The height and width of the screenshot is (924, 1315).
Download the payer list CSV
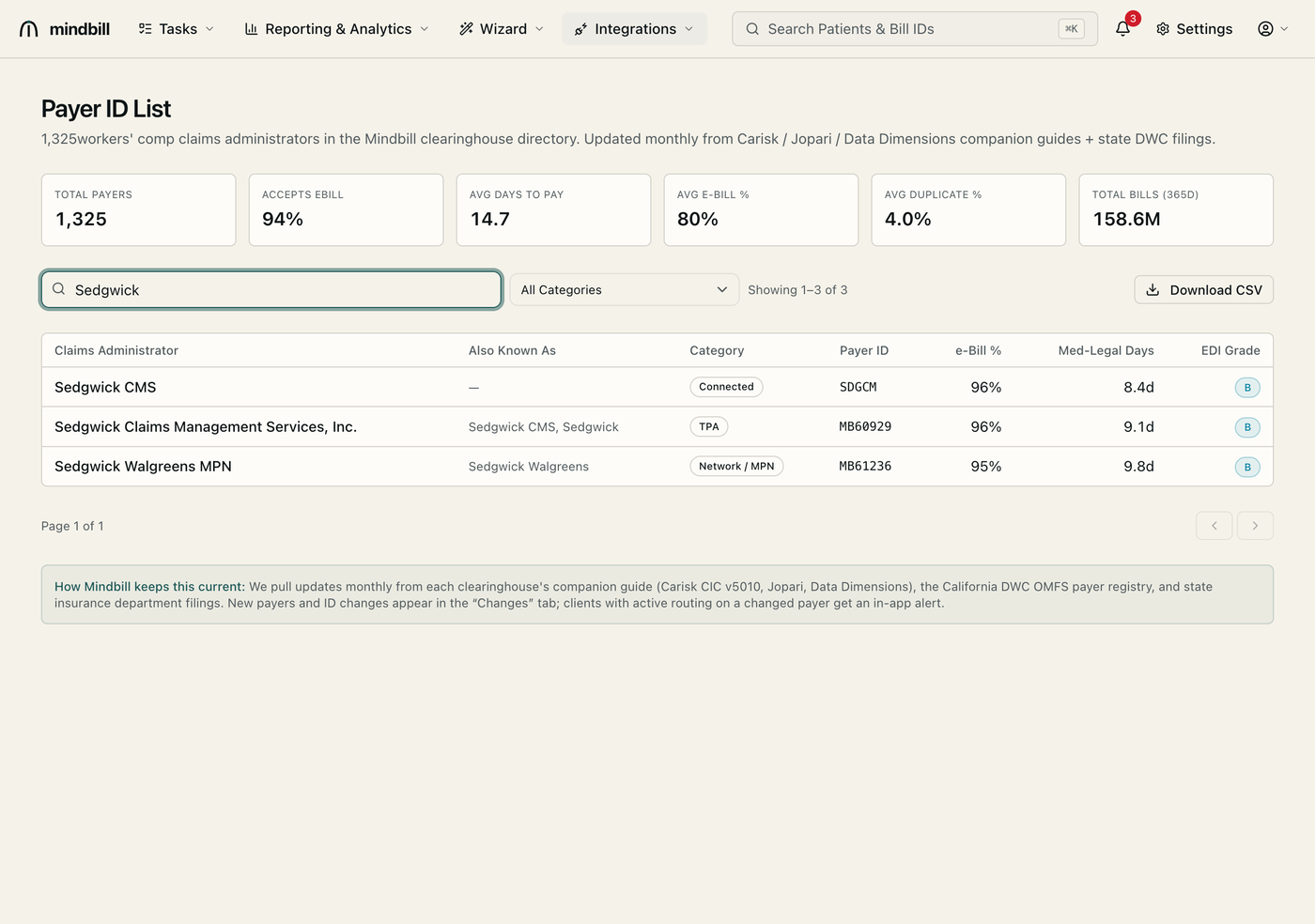pyautogui.click(x=1204, y=289)
